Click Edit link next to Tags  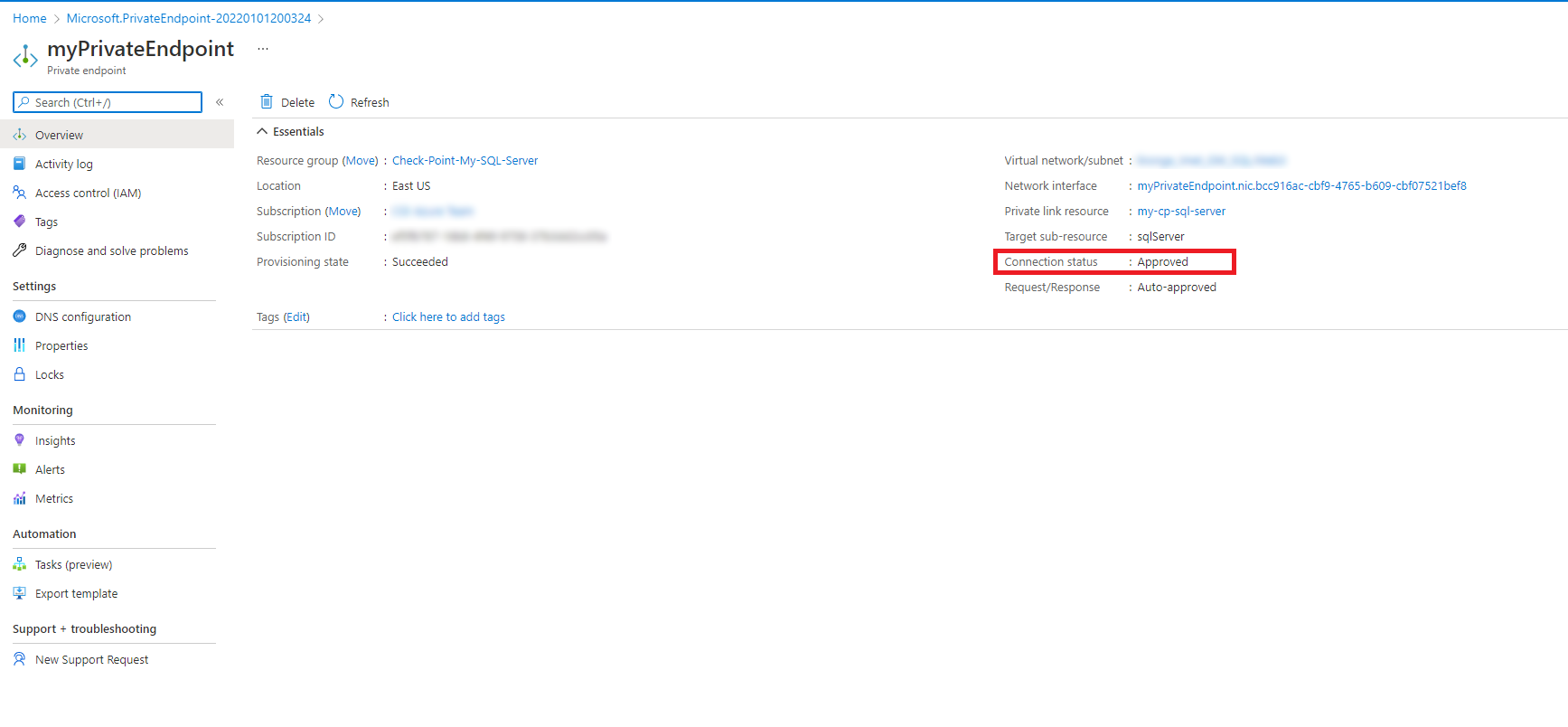pos(296,316)
